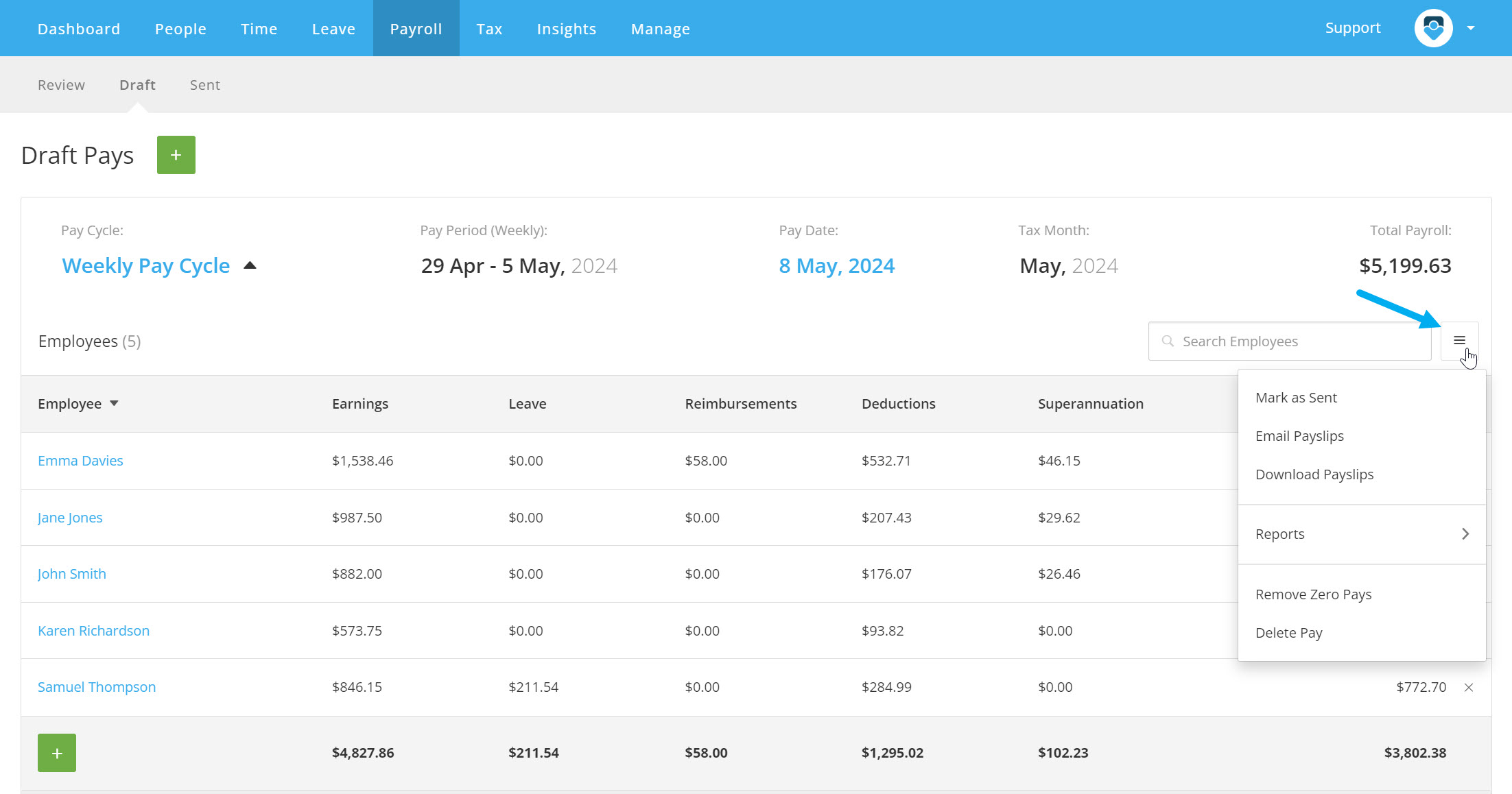Click the total net pay $3,802.38
The width and height of the screenshot is (1512, 794).
click(1415, 753)
